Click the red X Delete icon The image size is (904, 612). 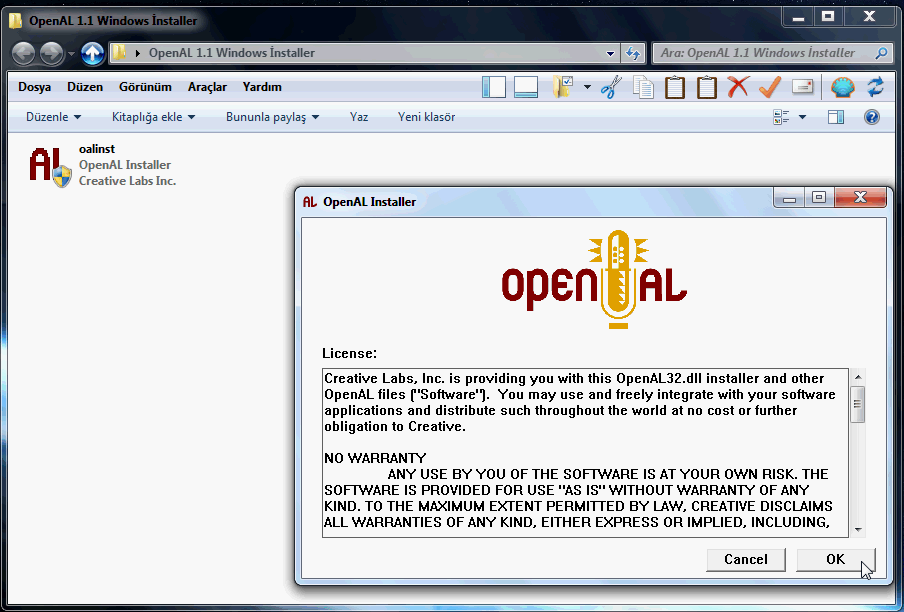tap(738, 87)
